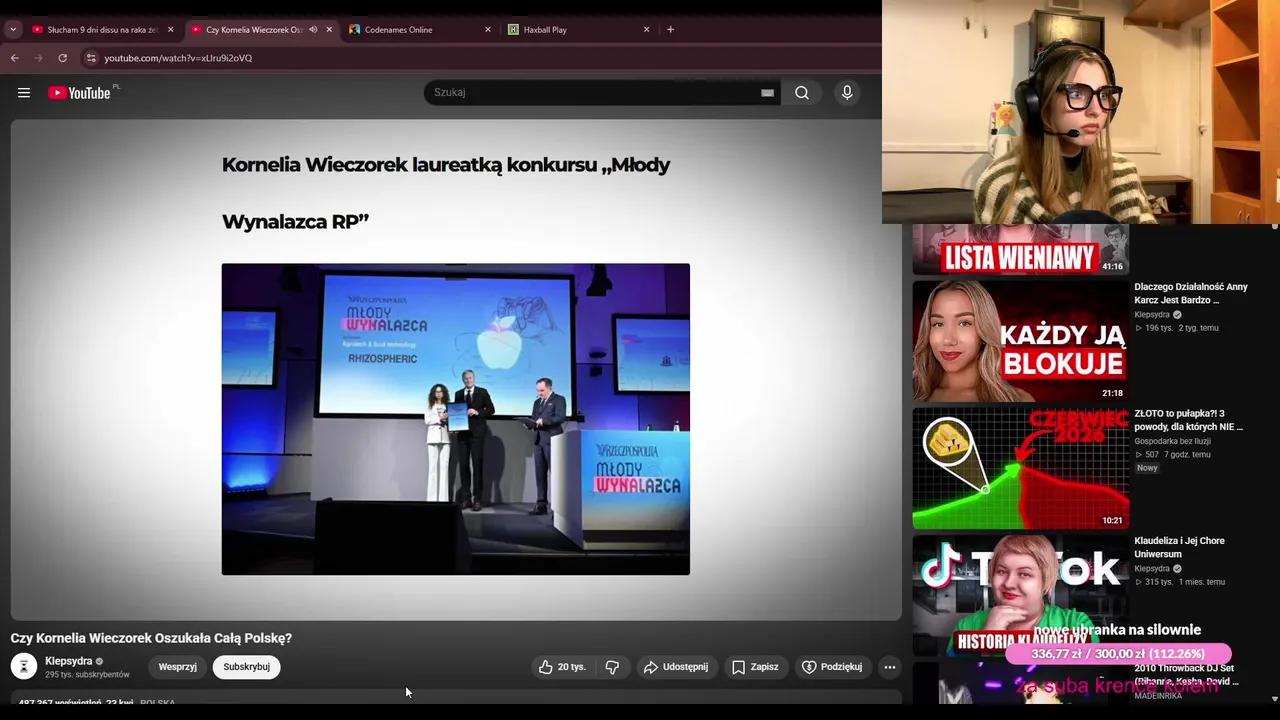Open the Klepsydra channel name link

click(x=68, y=661)
